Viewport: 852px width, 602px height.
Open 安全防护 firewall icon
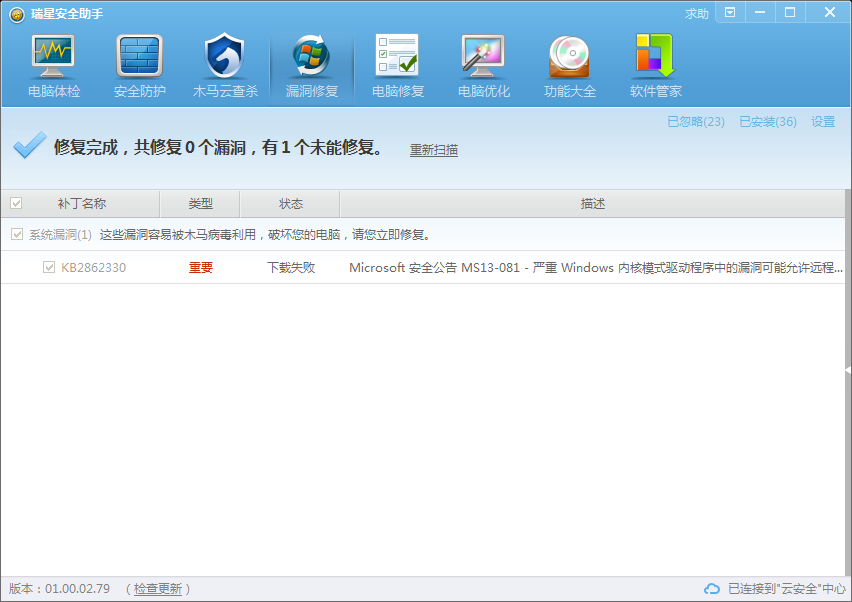(x=139, y=56)
